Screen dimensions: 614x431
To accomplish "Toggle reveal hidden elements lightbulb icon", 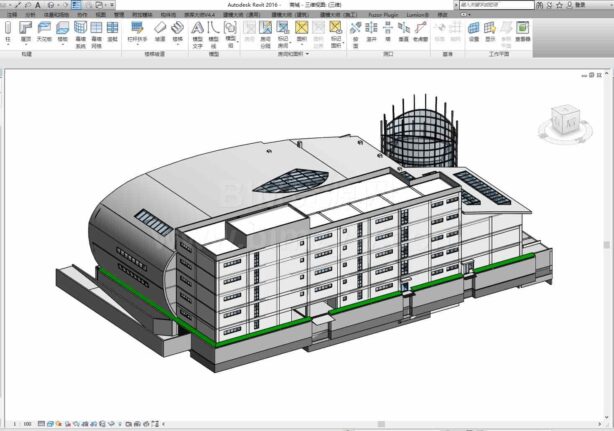I will click(x=120, y=424).
